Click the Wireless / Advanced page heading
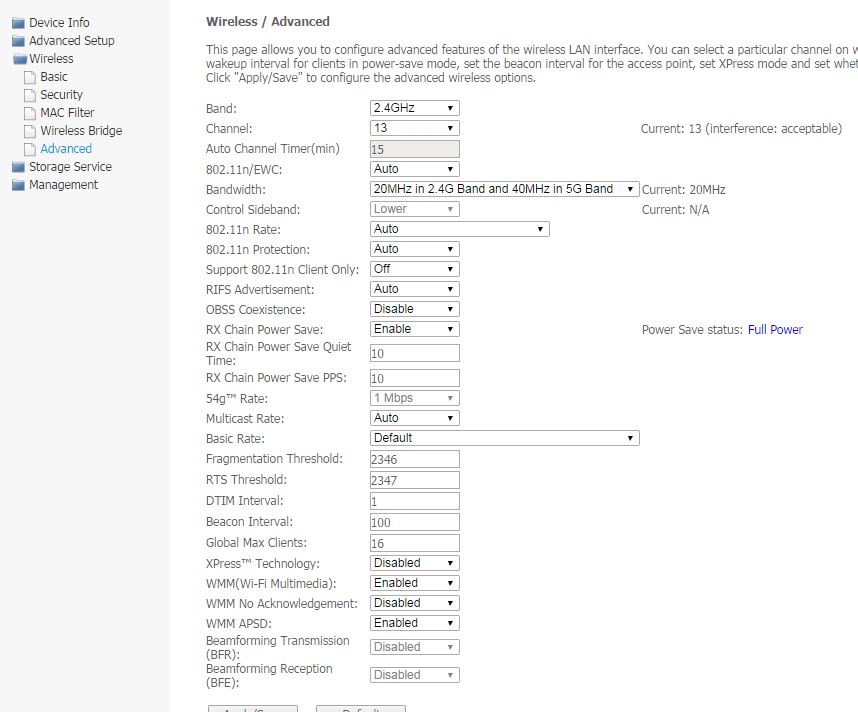Image resolution: width=858 pixels, height=712 pixels. tap(268, 22)
